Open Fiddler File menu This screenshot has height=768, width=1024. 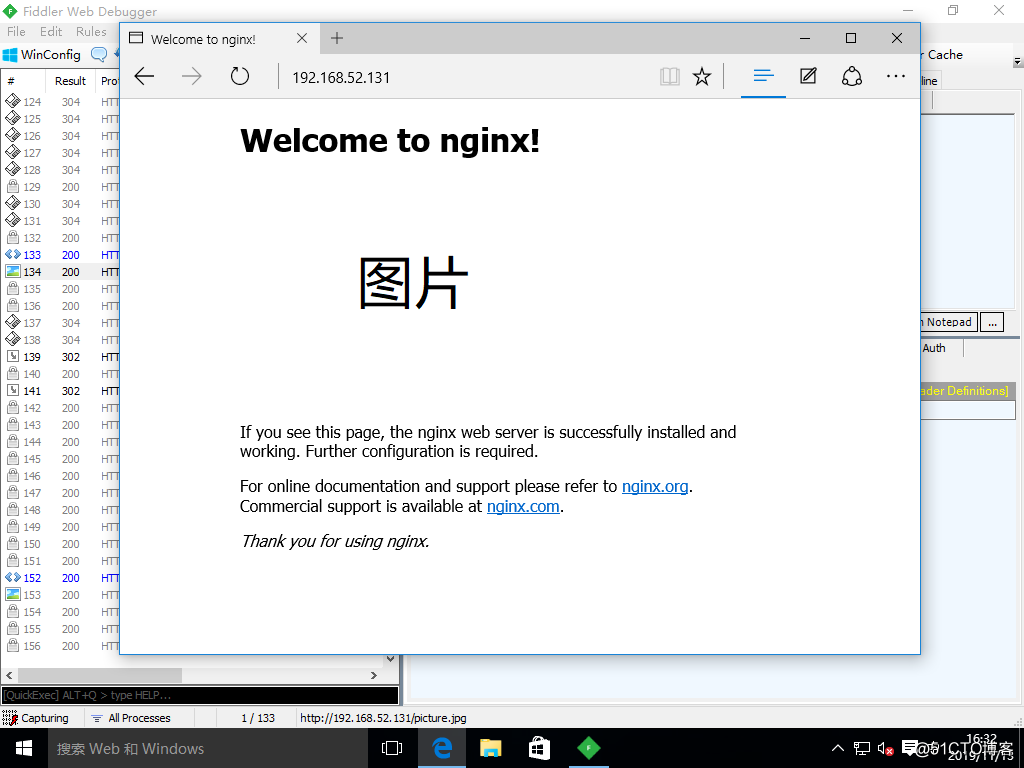coord(16,31)
